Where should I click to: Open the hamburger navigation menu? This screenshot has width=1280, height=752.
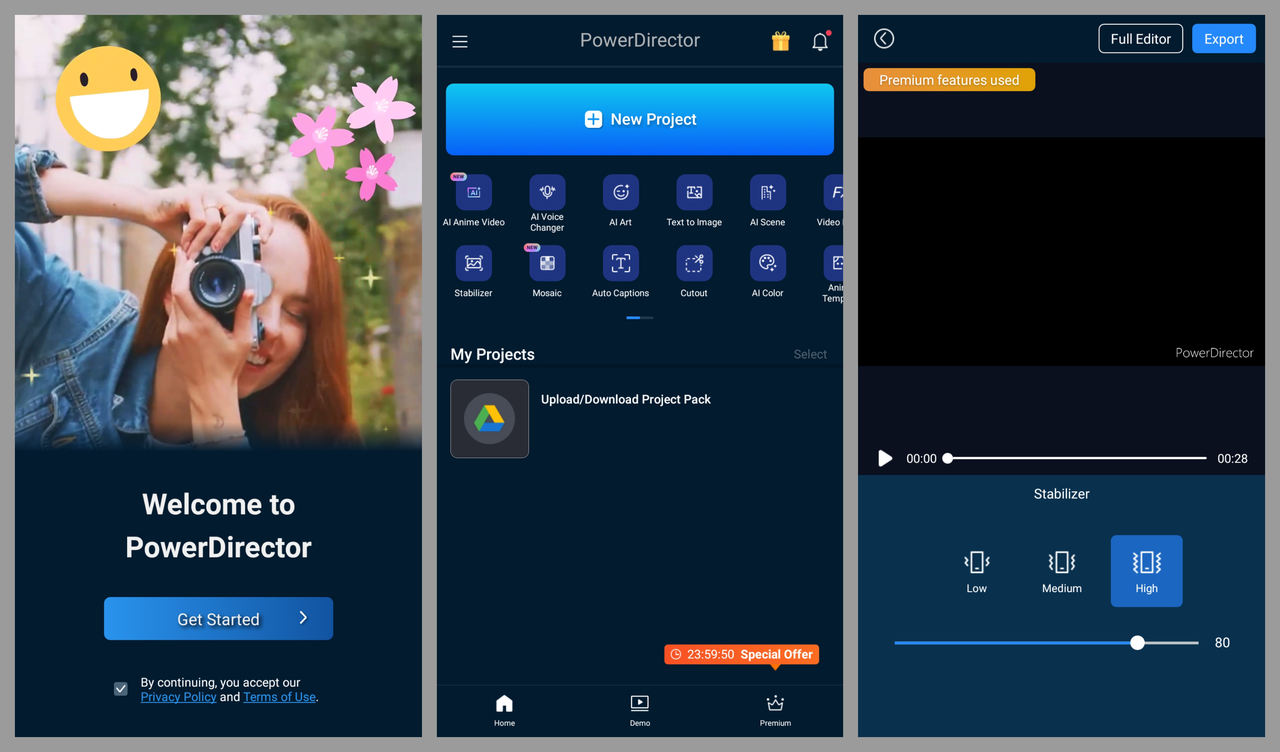coord(459,41)
